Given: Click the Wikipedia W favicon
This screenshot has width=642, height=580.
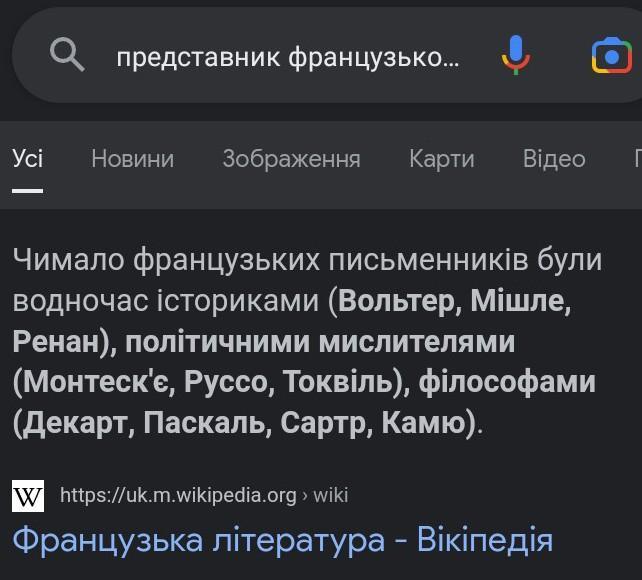Looking at the screenshot, I should tap(28, 495).
